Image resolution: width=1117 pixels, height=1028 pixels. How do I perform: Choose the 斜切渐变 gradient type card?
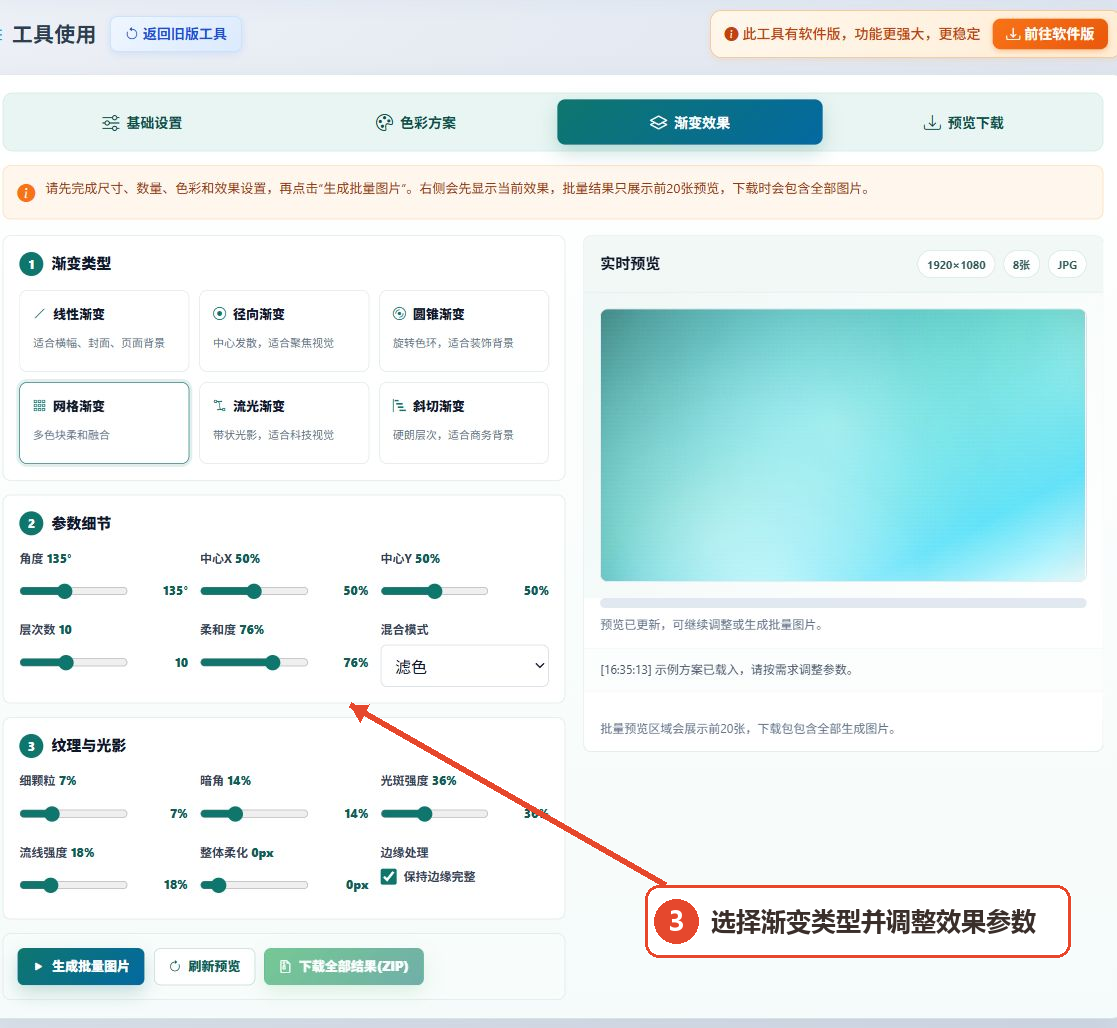coord(464,423)
